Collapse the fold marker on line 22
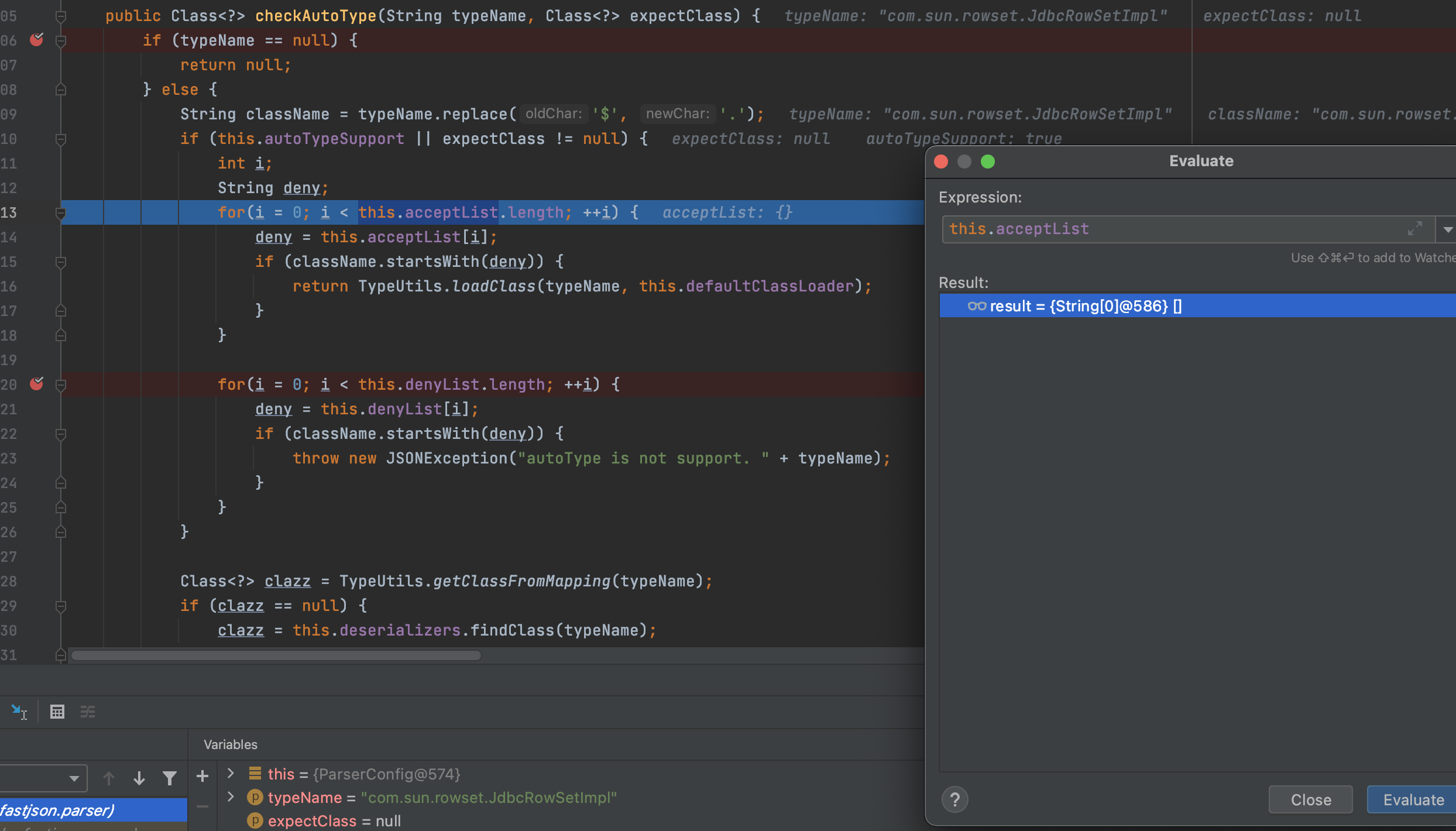1456x831 pixels. point(60,434)
